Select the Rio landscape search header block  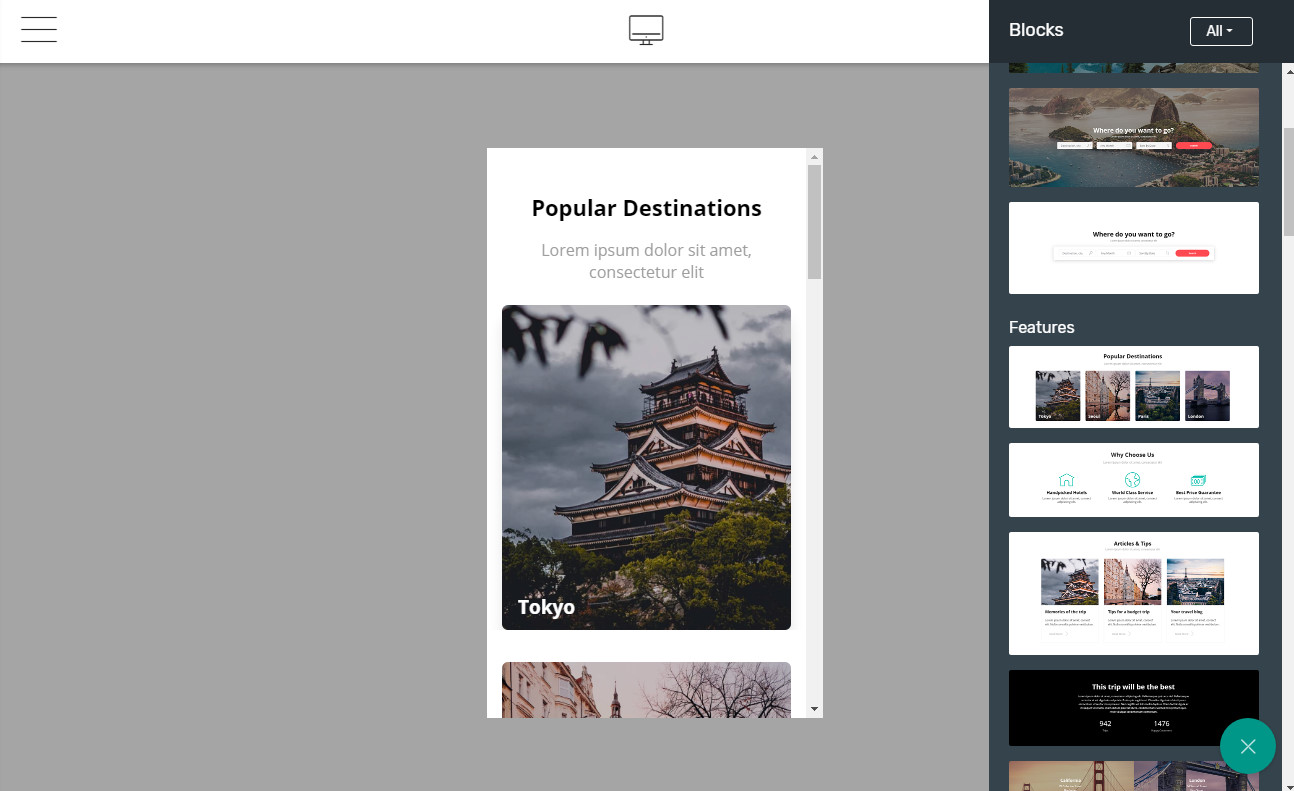click(1133, 137)
